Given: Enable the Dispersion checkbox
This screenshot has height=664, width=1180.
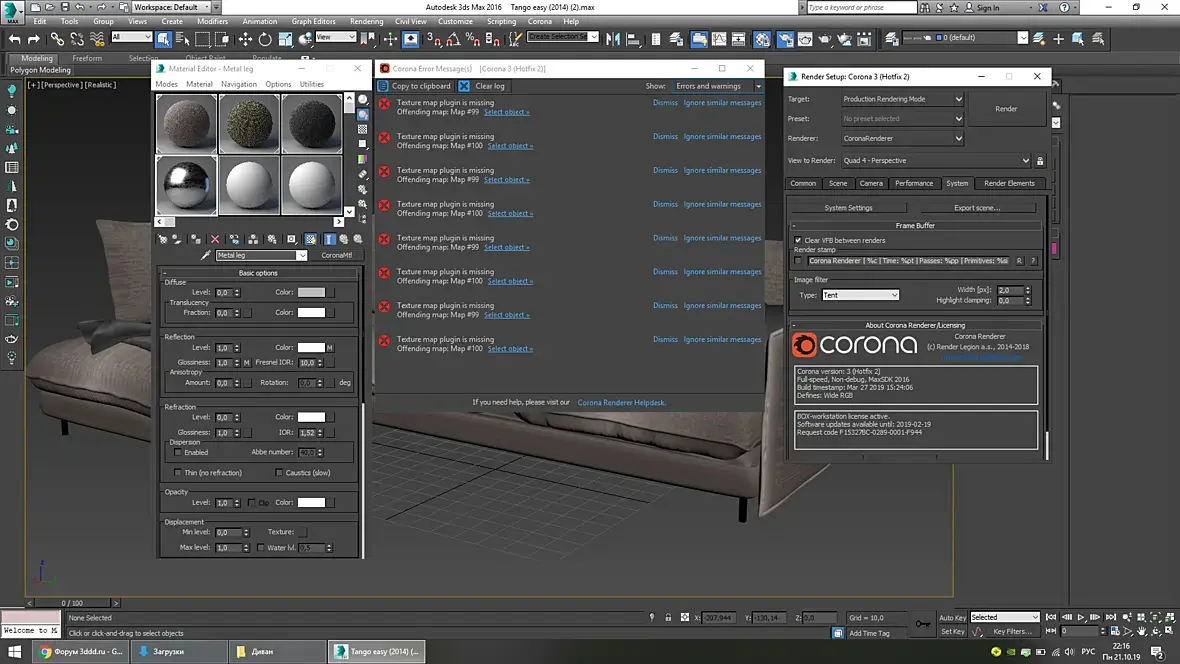Looking at the screenshot, I should [x=178, y=452].
